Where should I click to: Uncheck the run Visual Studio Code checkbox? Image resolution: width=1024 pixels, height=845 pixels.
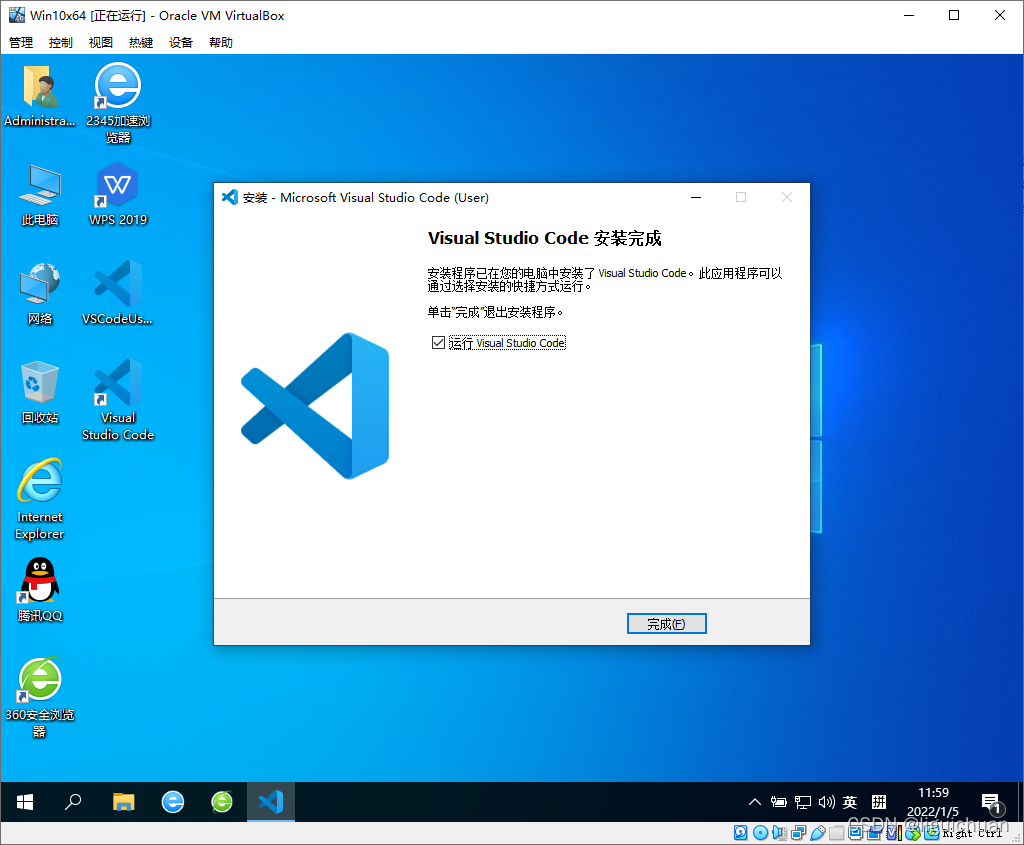tap(438, 343)
